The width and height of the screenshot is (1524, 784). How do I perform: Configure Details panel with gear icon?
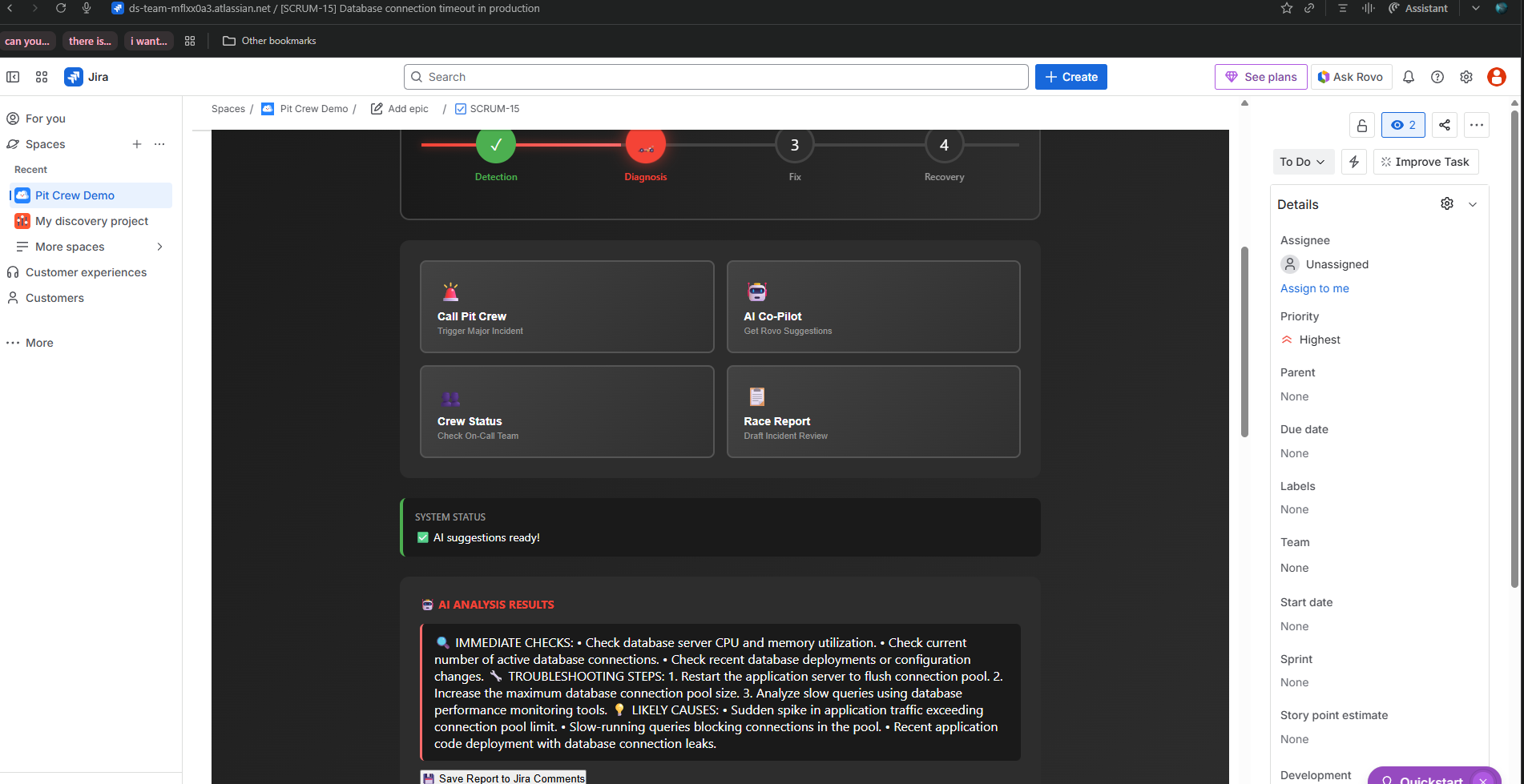pos(1447,203)
